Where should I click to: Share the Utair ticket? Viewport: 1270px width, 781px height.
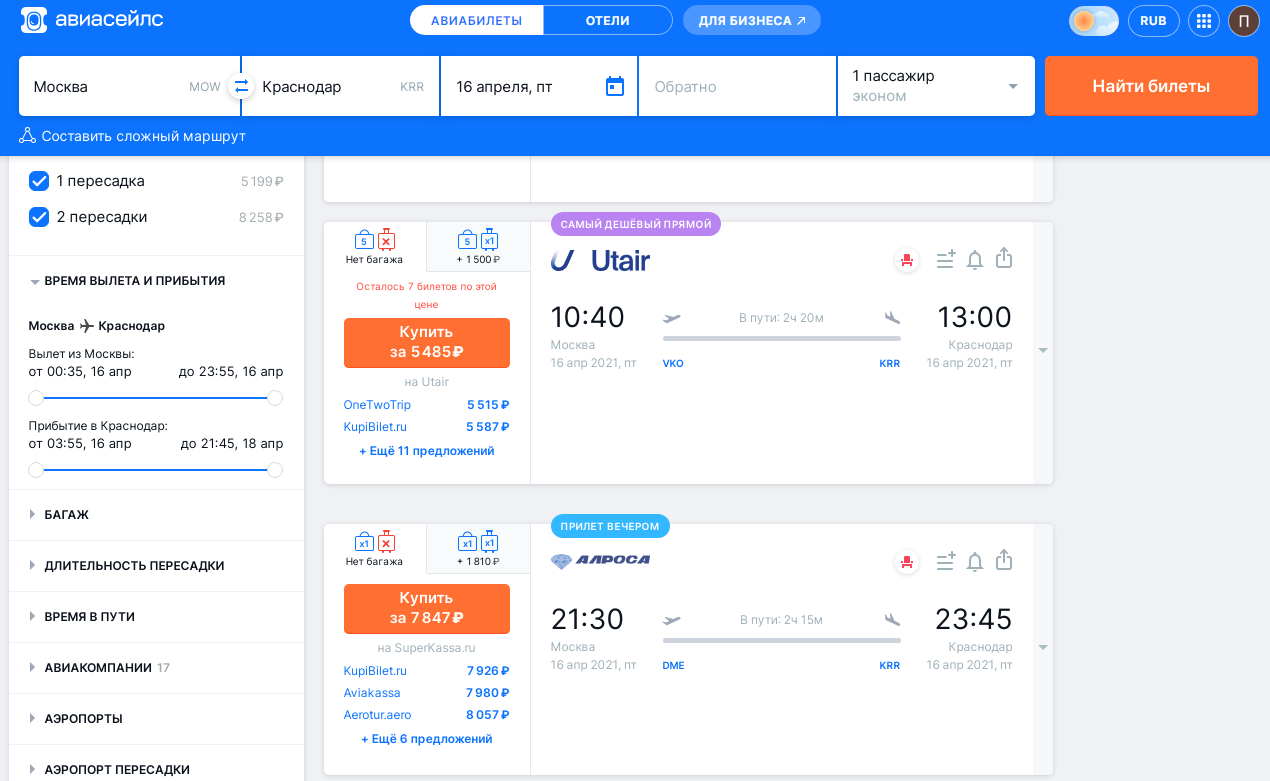click(x=1005, y=258)
